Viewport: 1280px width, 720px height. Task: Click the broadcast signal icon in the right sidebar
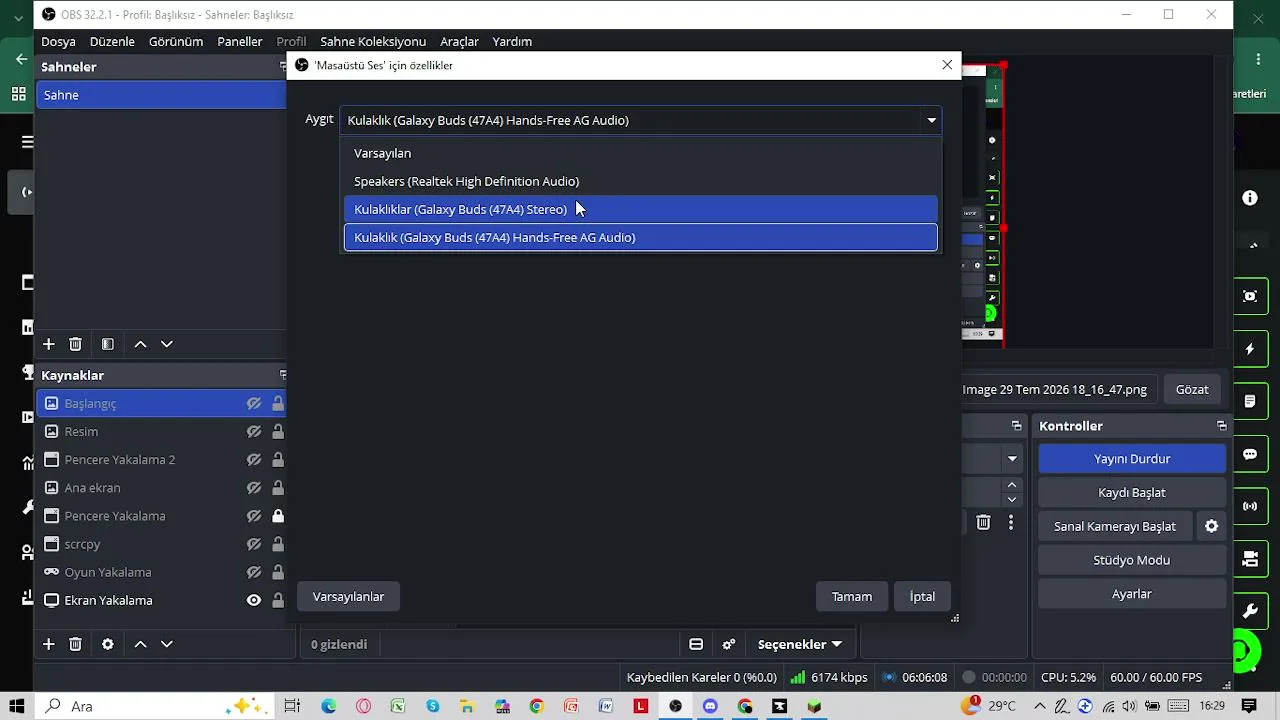[x=1250, y=506]
